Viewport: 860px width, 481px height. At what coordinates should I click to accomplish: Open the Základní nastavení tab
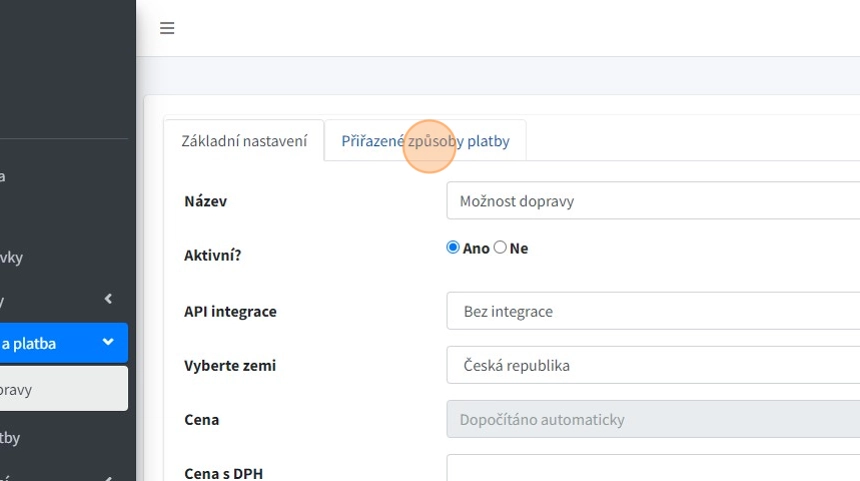pyautogui.click(x=244, y=141)
